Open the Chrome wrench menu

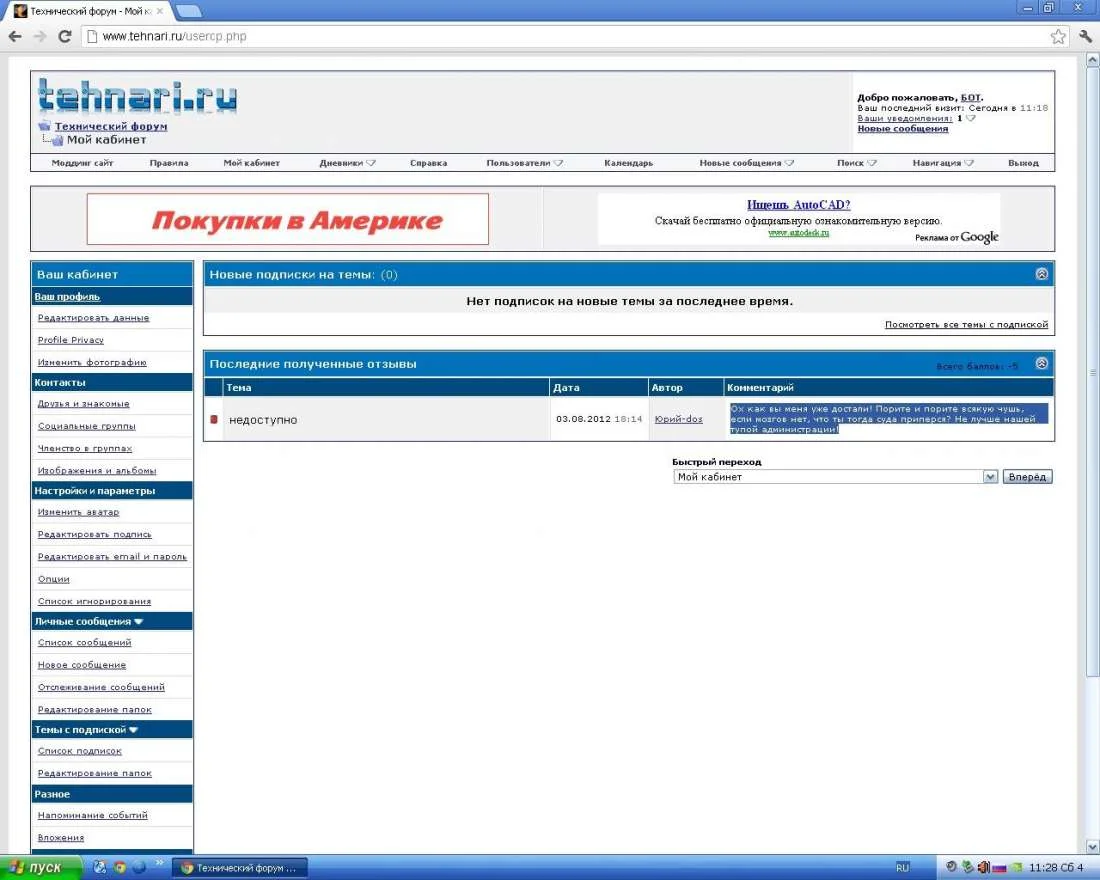1086,36
